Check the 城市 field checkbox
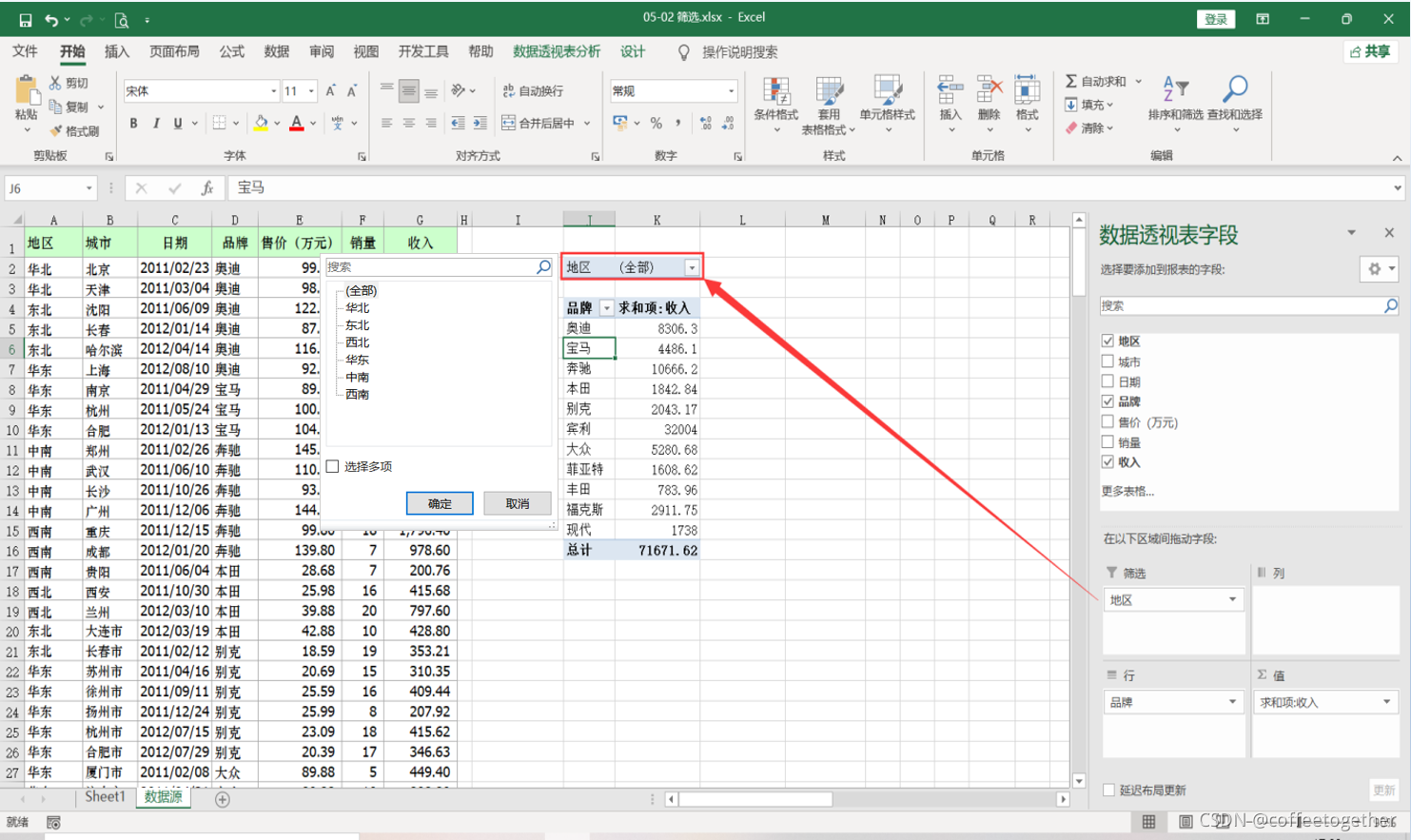 coord(1107,361)
